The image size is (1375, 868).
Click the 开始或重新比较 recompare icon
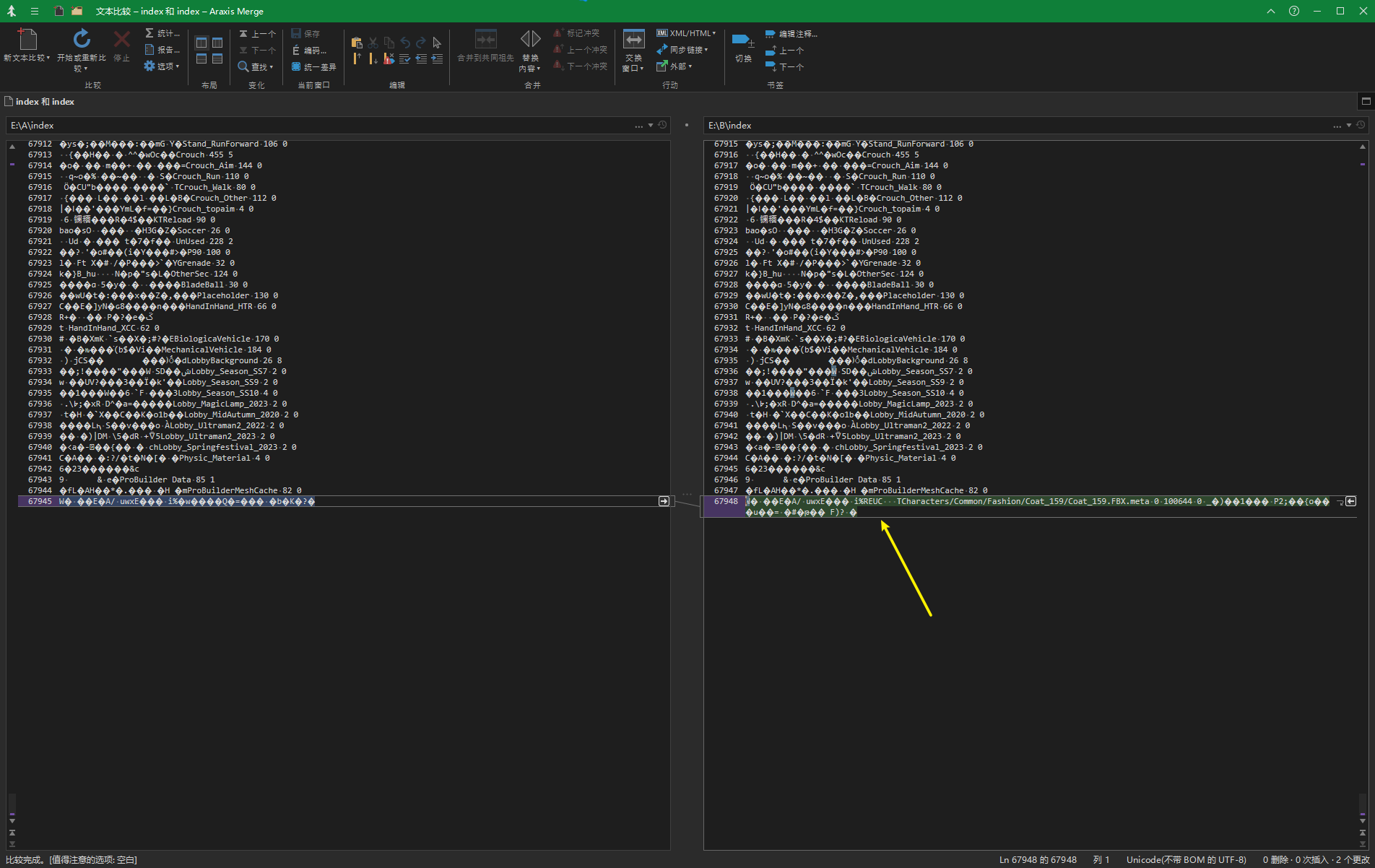pyautogui.click(x=82, y=40)
